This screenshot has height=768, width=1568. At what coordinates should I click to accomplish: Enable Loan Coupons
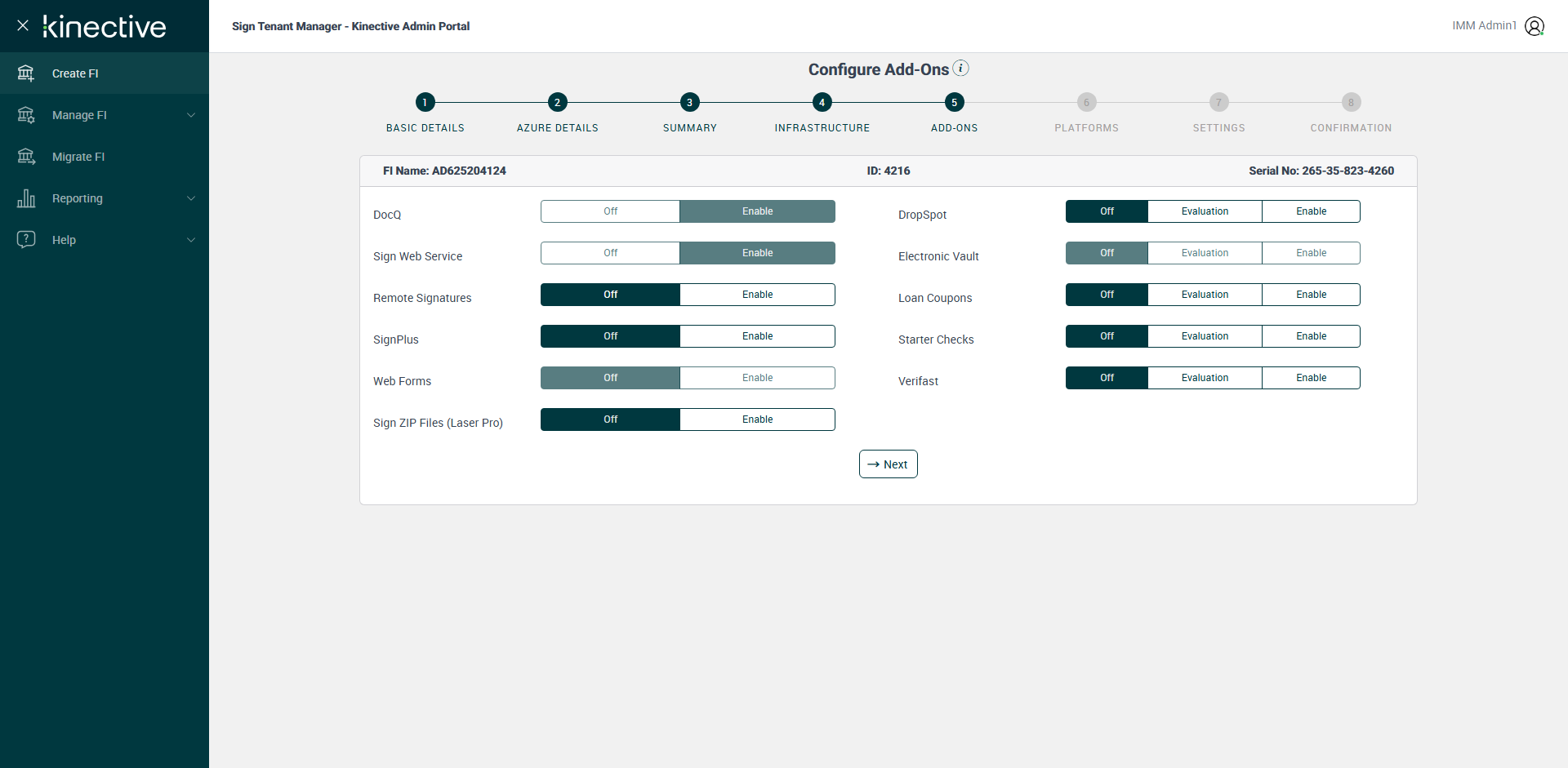click(1311, 295)
